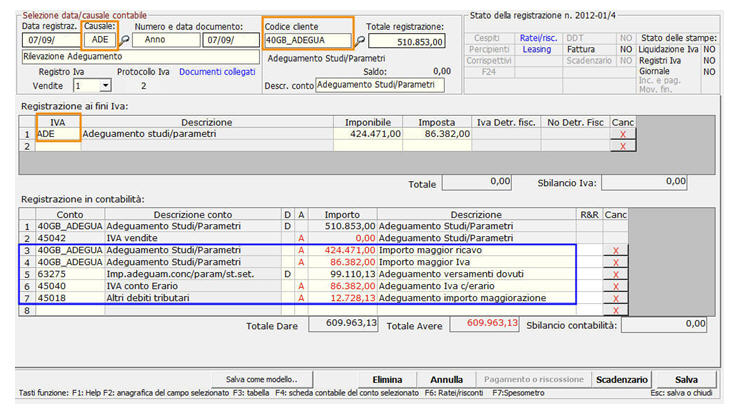
Task: Focus the Codice cliente field 40GB_ADEGUA
Action: tap(308, 40)
